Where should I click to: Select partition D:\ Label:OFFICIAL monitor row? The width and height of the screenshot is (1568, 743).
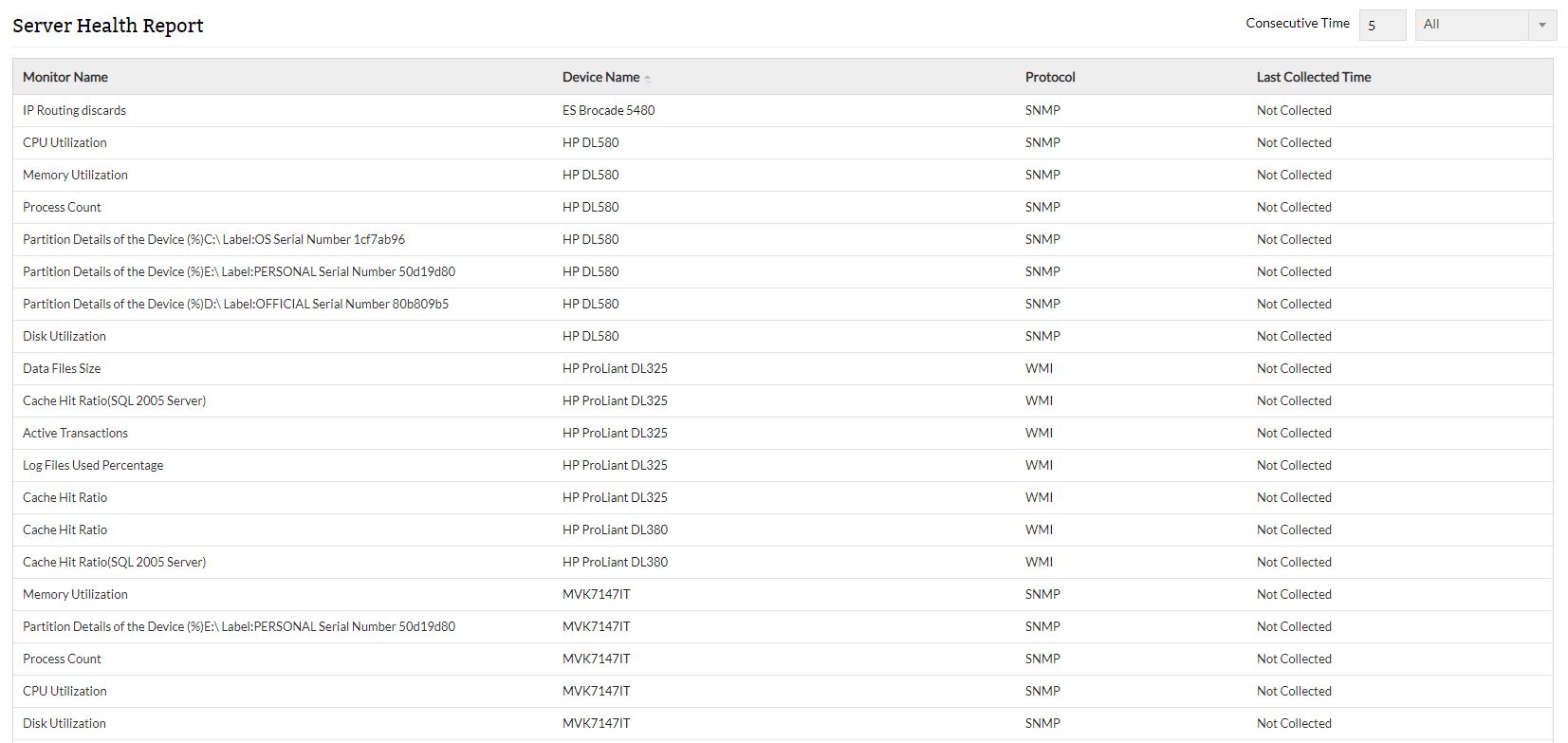[x=235, y=304]
